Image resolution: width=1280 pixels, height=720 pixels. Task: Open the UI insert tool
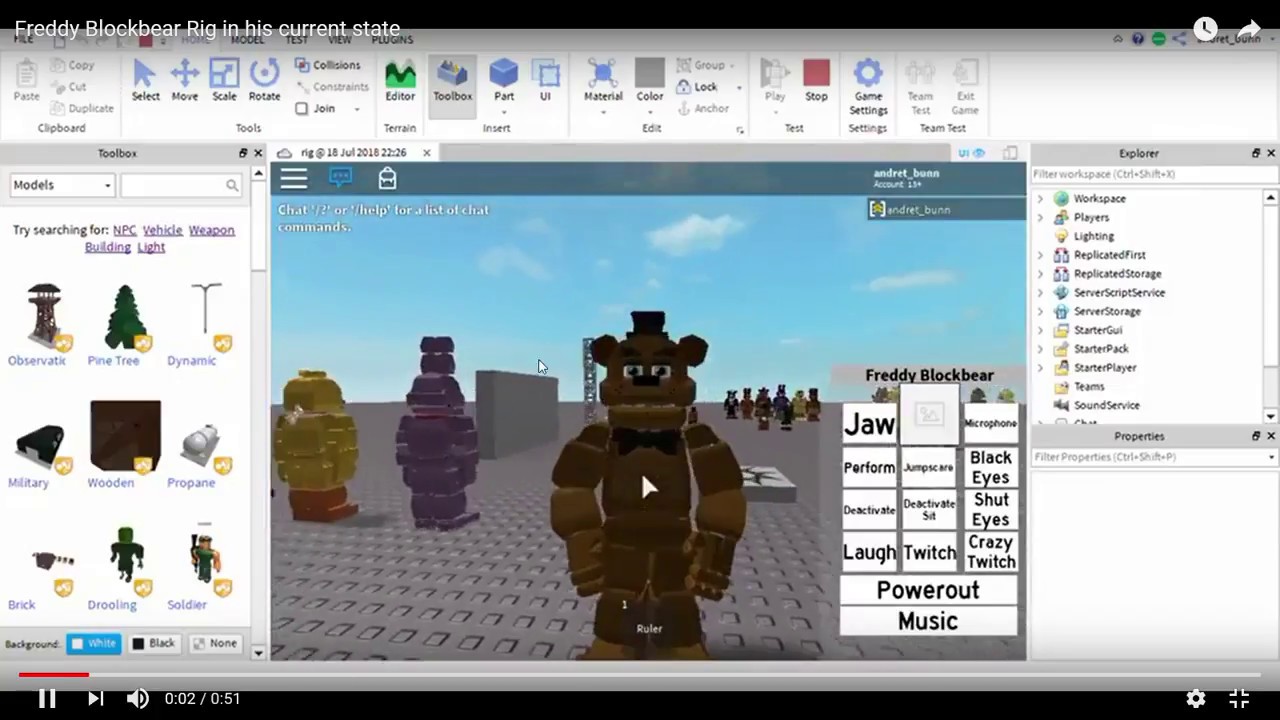(545, 80)
